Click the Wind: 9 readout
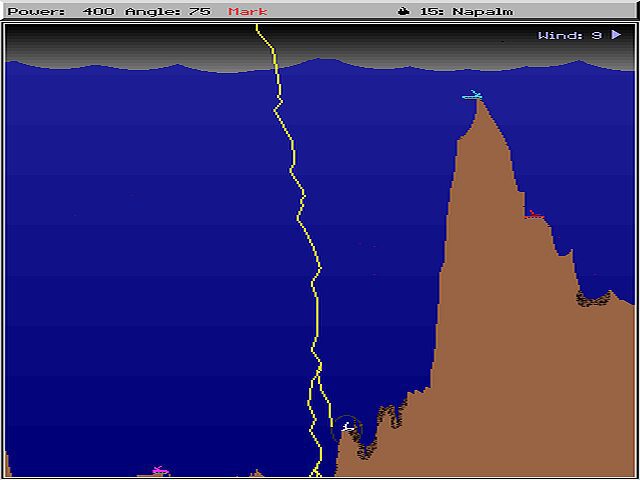Viewport: 640px width, 480px height. [x=570, y=36]
